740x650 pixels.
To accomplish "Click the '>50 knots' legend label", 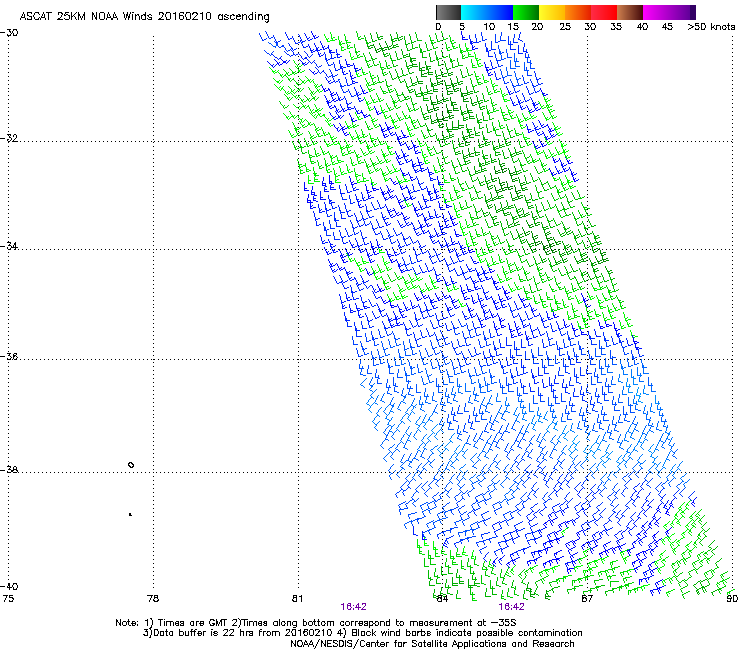I will (x=711, y=27).
